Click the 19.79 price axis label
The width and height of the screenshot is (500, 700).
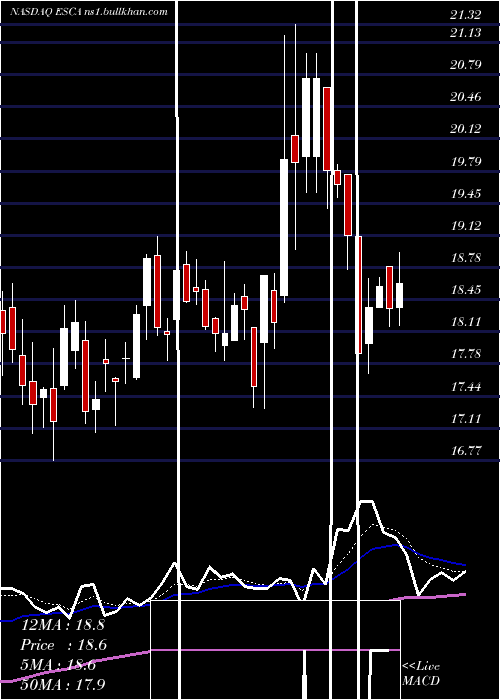tap(466, 162)
